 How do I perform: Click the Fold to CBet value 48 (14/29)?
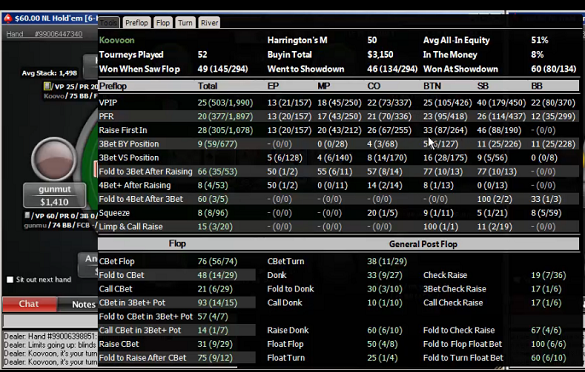(217, 275)
